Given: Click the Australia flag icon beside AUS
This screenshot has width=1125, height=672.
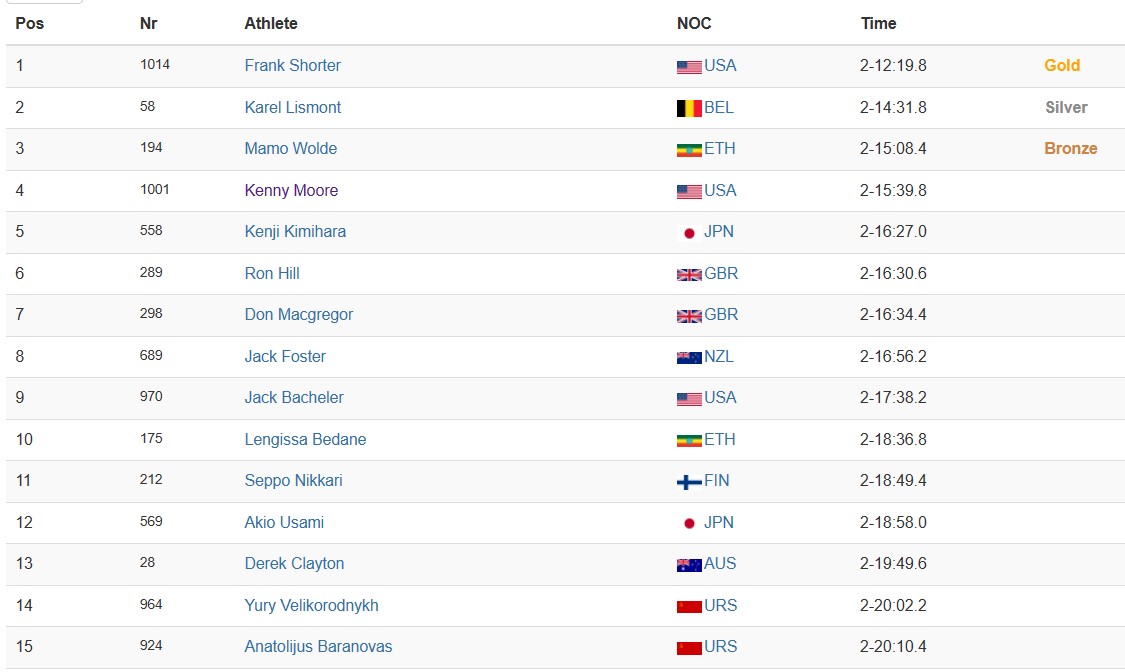Looking at the screenshot, I should click(x=689, y=564).
